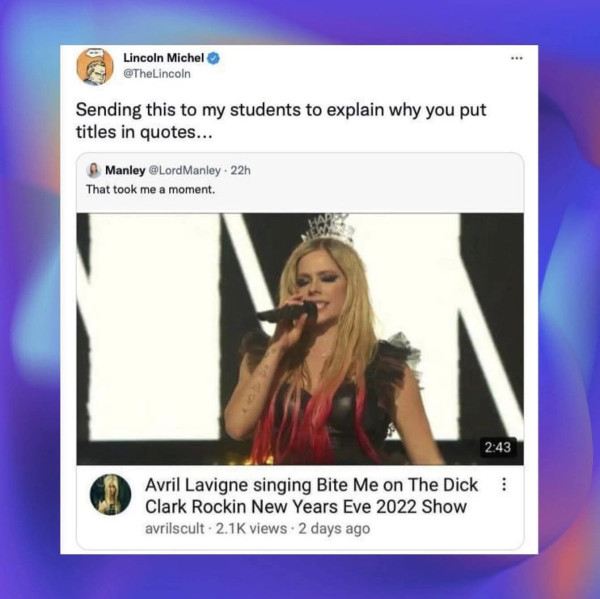Play the Avril Lavigne video thumbnail
The height and width of the screenshot is (599, 600).
(x=300, y=339)
